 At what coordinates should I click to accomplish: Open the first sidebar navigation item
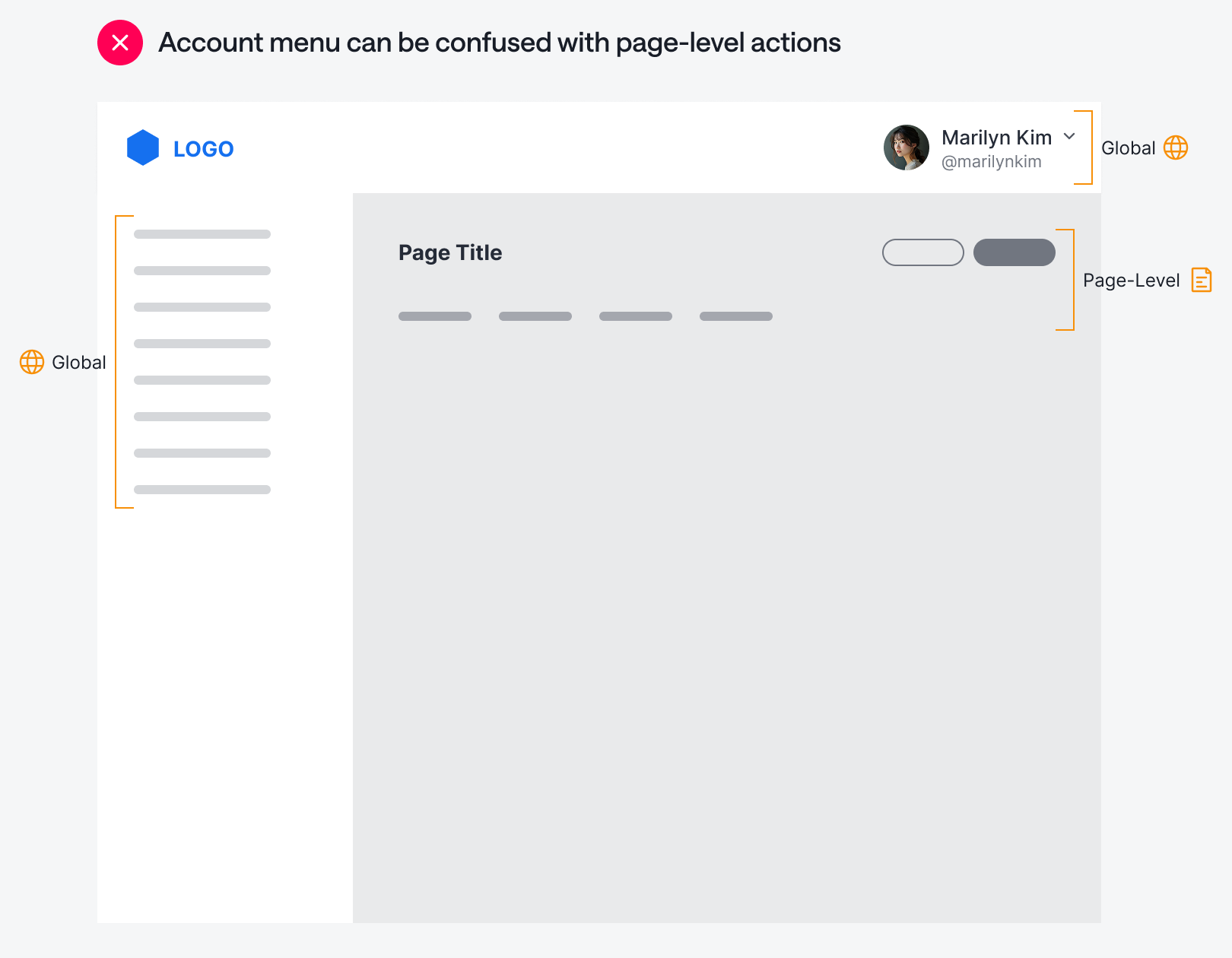202,234
